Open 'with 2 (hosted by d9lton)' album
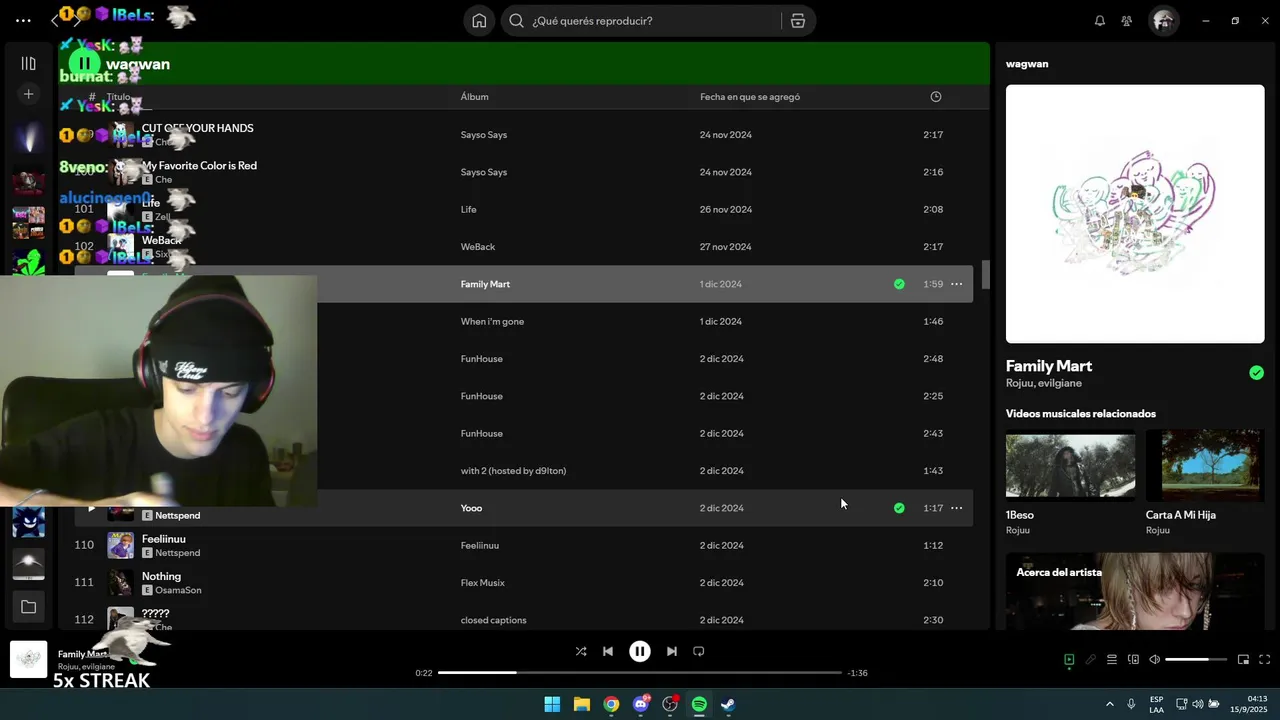Image resolution: width=1280 pixels, height=720 pixels. pyautogui.click(x=513, y=471)
